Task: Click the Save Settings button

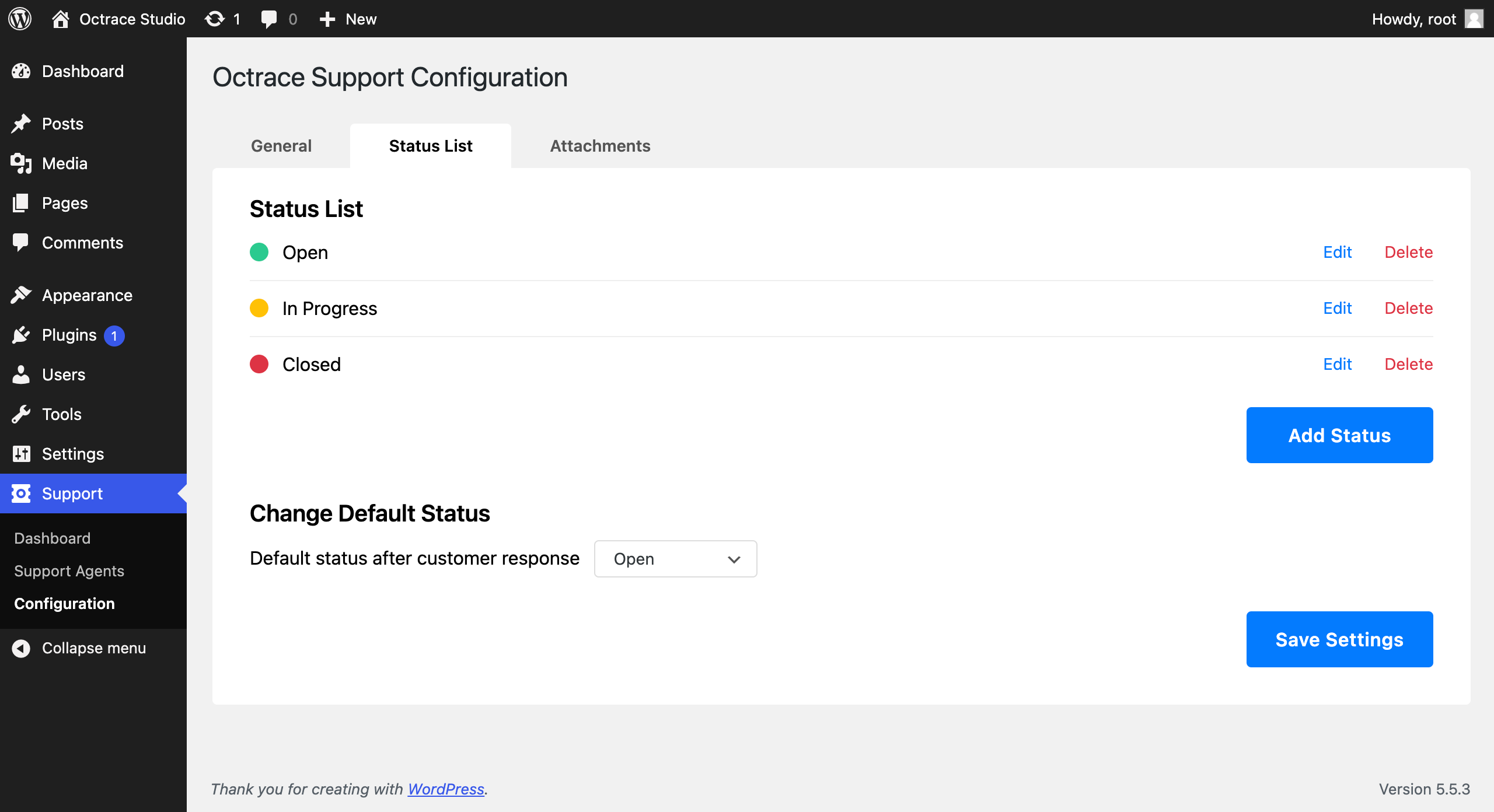Action: click(x=1339, y=639)
